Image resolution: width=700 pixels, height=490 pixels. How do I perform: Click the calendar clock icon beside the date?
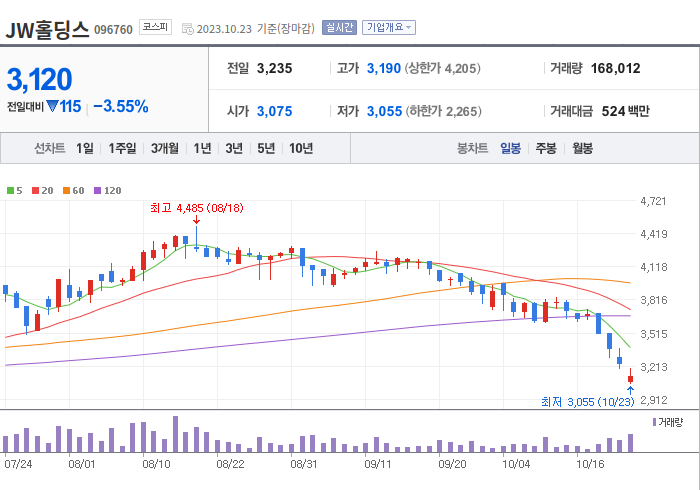coord(188,29)
